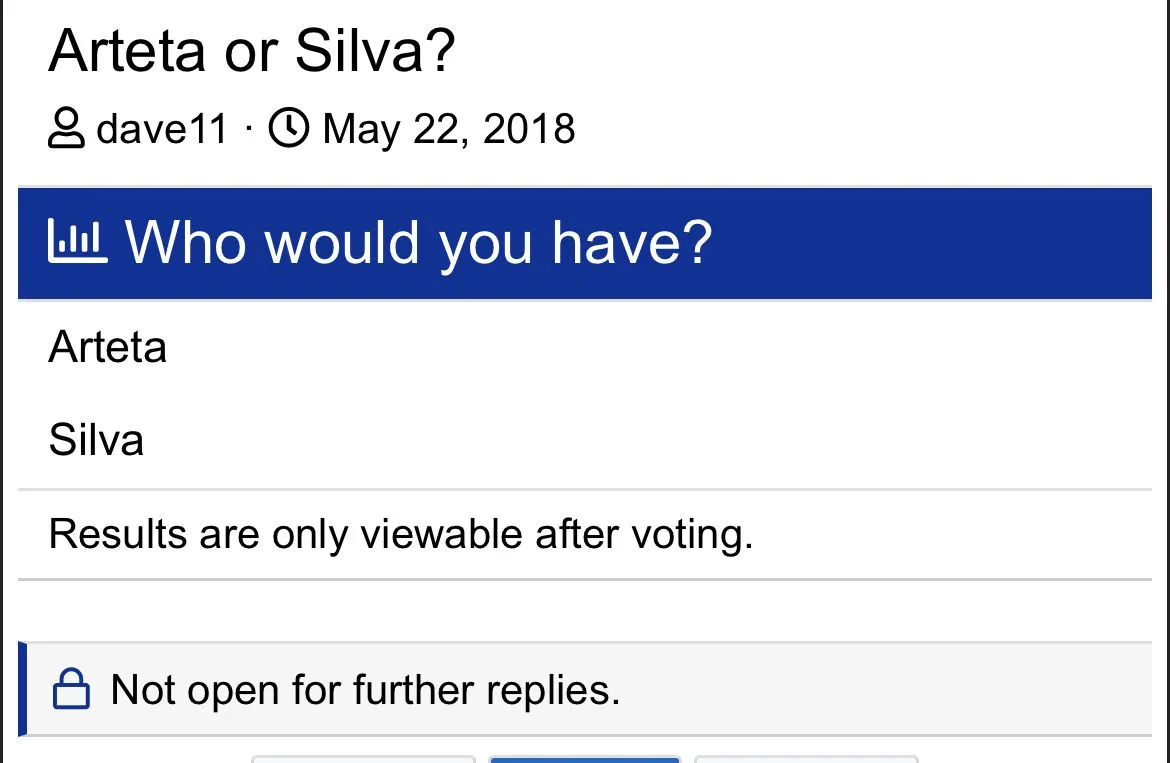Click the May 22, 2018 post date
The height and width of the screenshot is (763, 1170).
click(x=448, y=130)
